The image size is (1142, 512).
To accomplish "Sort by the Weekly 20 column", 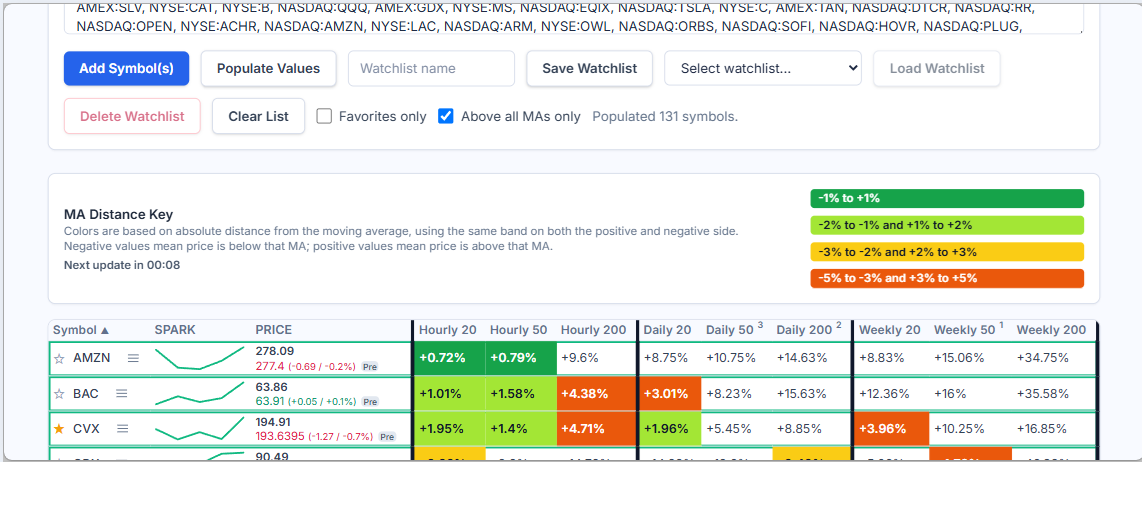I will click(x=889, y=330).
